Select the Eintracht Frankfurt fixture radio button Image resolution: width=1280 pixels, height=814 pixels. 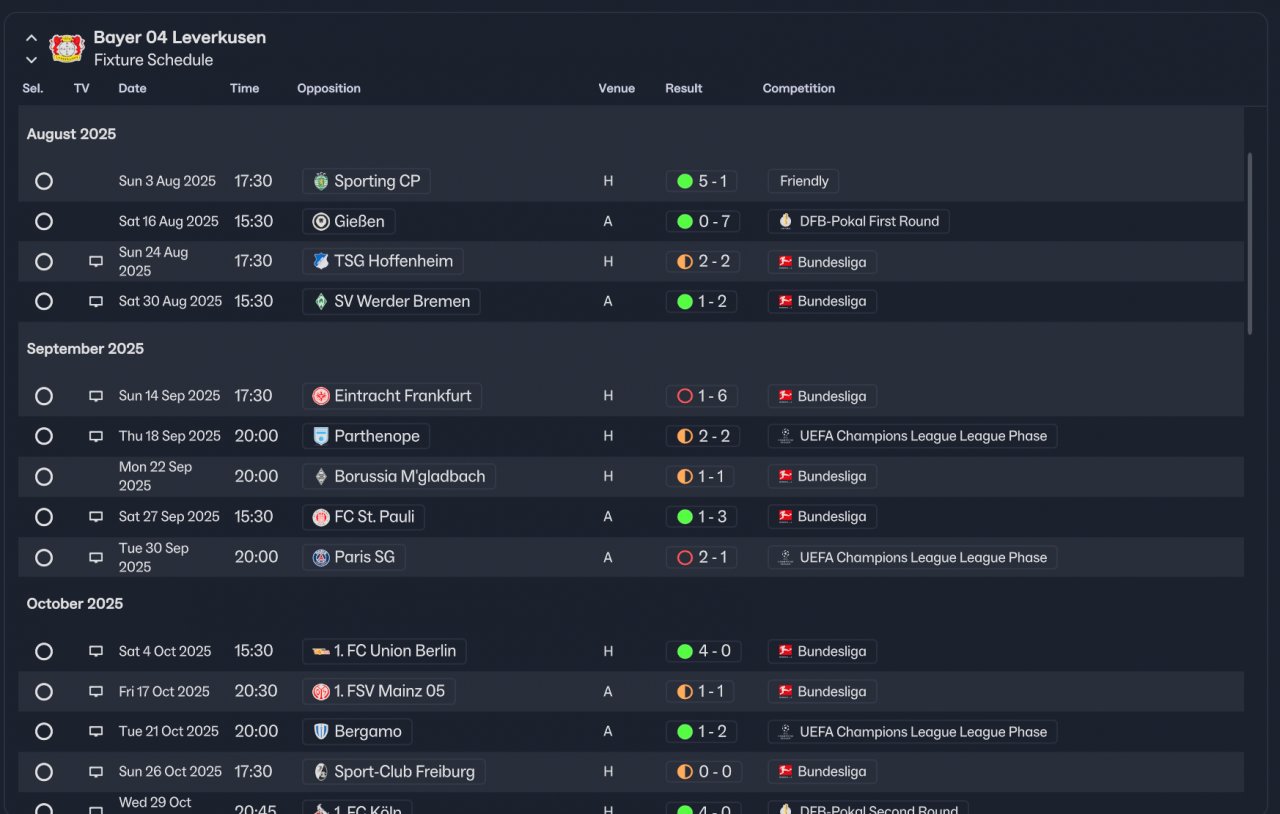(x=44, y=396)
